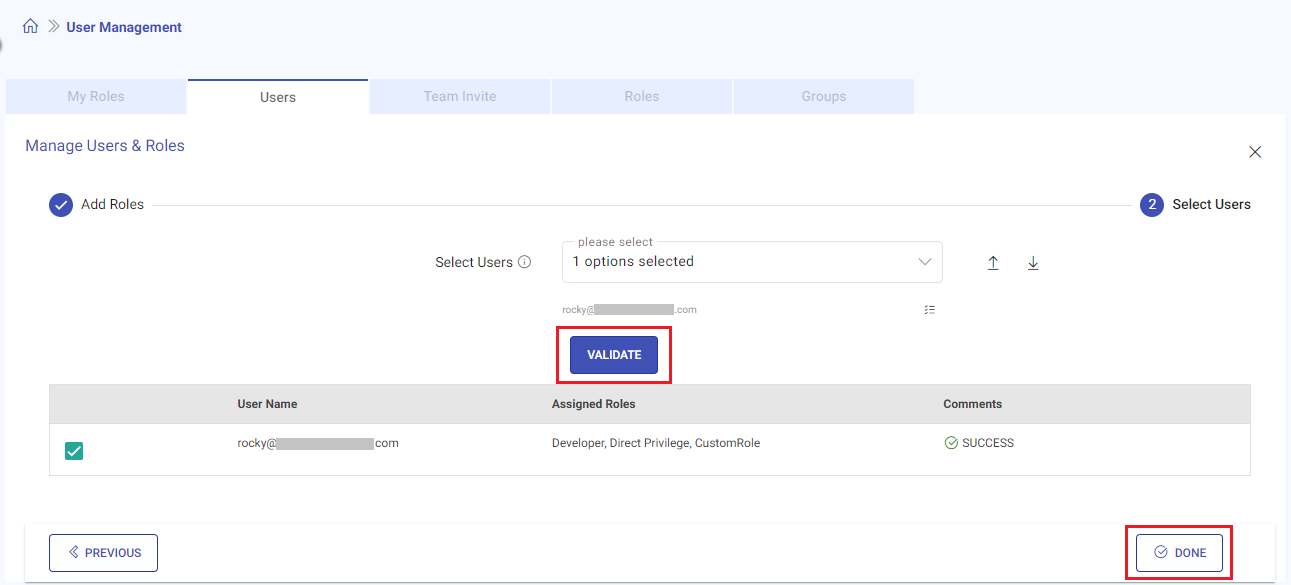This screenshot has width=1291, height=585.
Task: Close the Manage Users & Roles panel
Action: (1255, 152)
